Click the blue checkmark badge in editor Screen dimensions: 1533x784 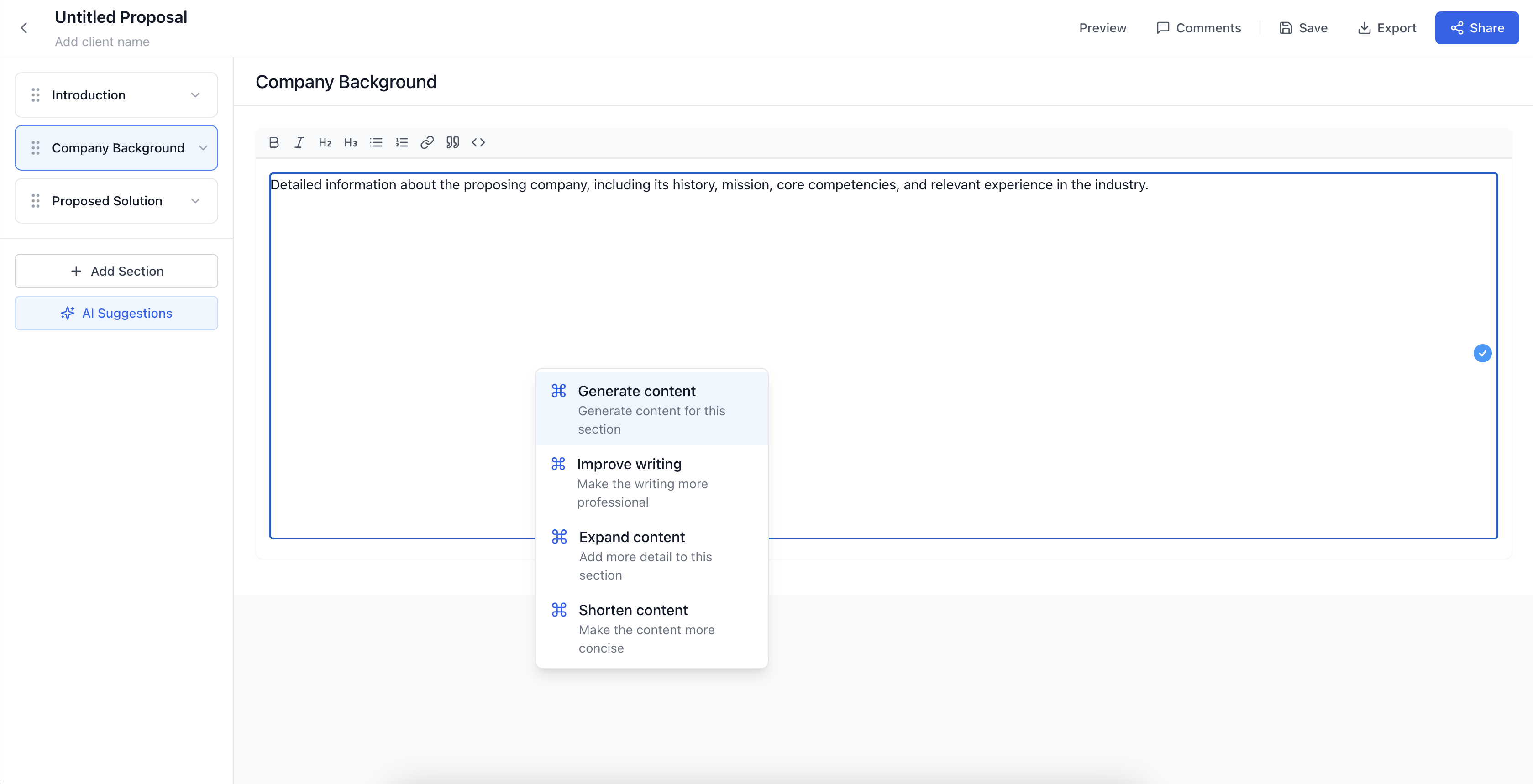(x=1482, y=353)
